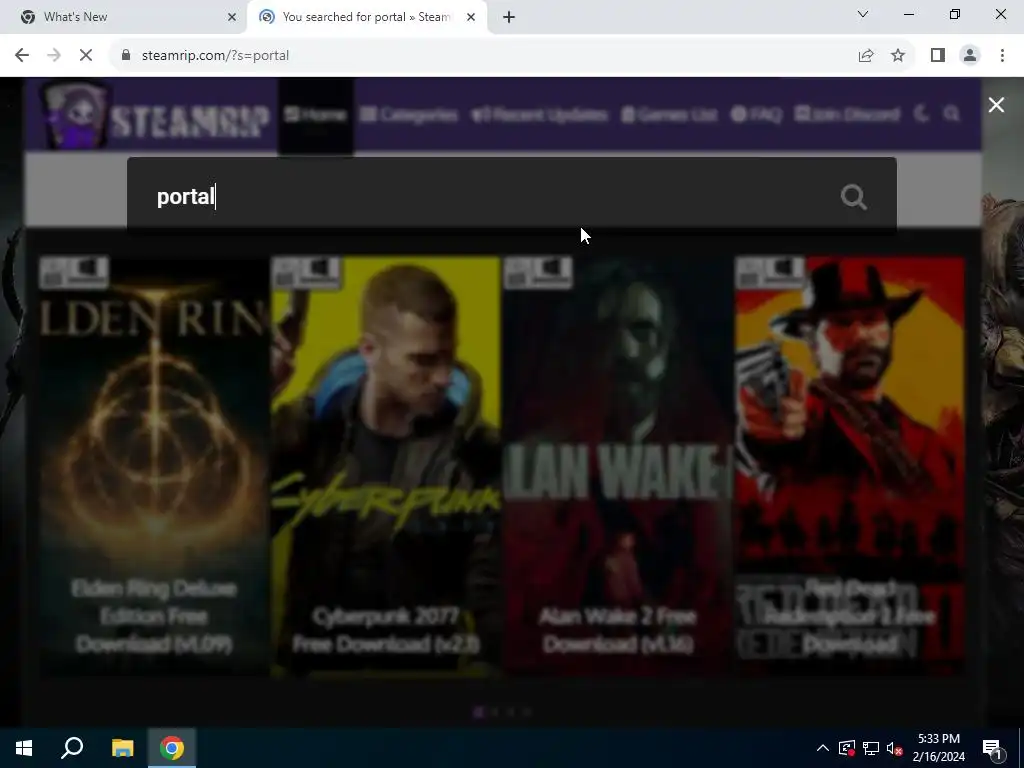Open the clock showing 5:33 PM
The height and width of the screenshot is (768, 1024).
point(938,748)
